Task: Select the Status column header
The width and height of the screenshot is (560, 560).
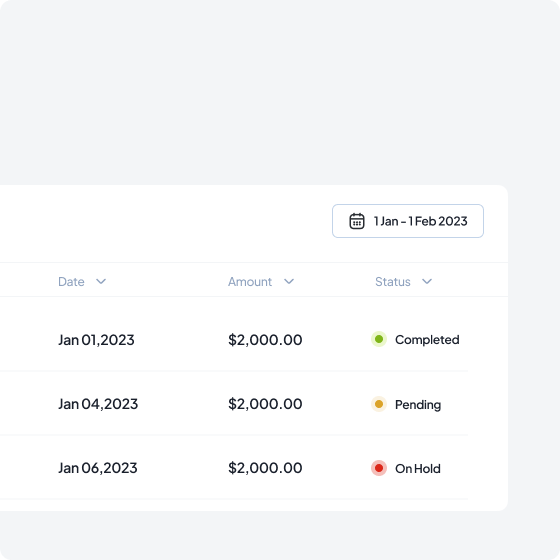Action: (x=392, y=282)
